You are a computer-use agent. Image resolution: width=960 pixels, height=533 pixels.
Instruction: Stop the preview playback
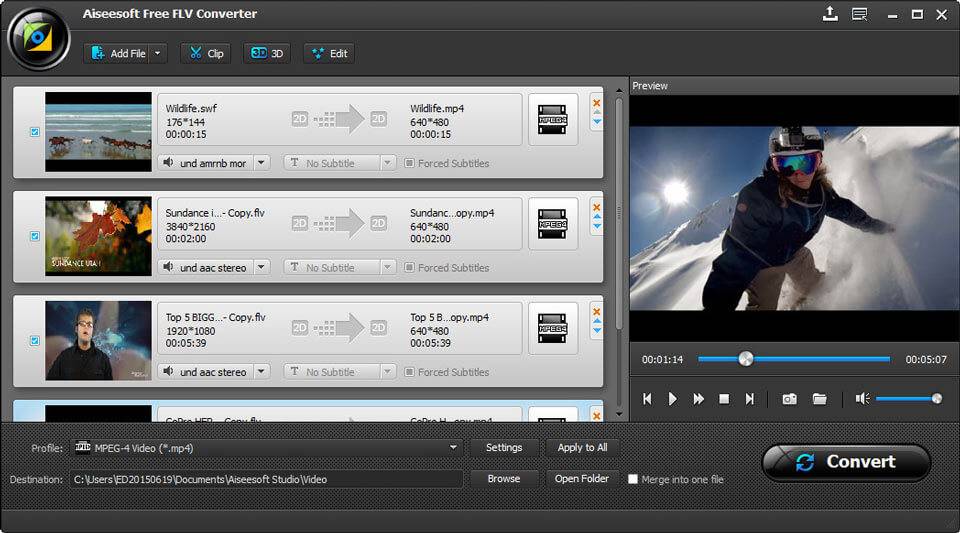tap(724, 399)
